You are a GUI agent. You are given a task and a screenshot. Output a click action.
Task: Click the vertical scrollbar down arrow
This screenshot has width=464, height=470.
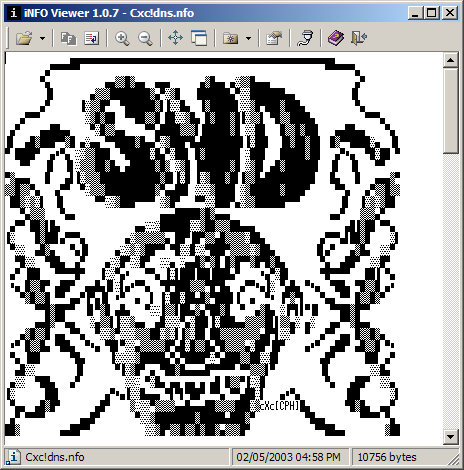point(450,437)
